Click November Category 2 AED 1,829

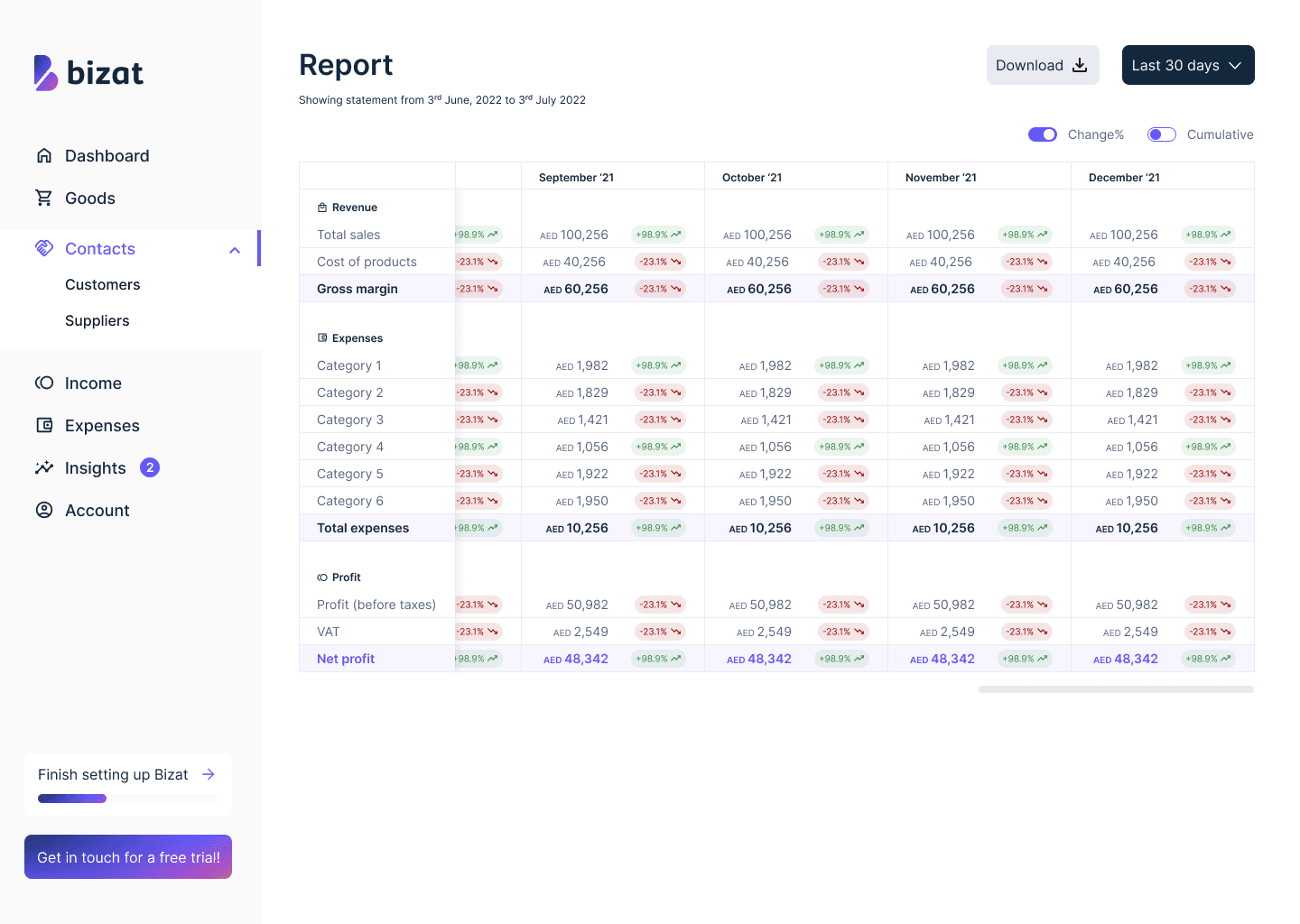(x=949, y=393)
